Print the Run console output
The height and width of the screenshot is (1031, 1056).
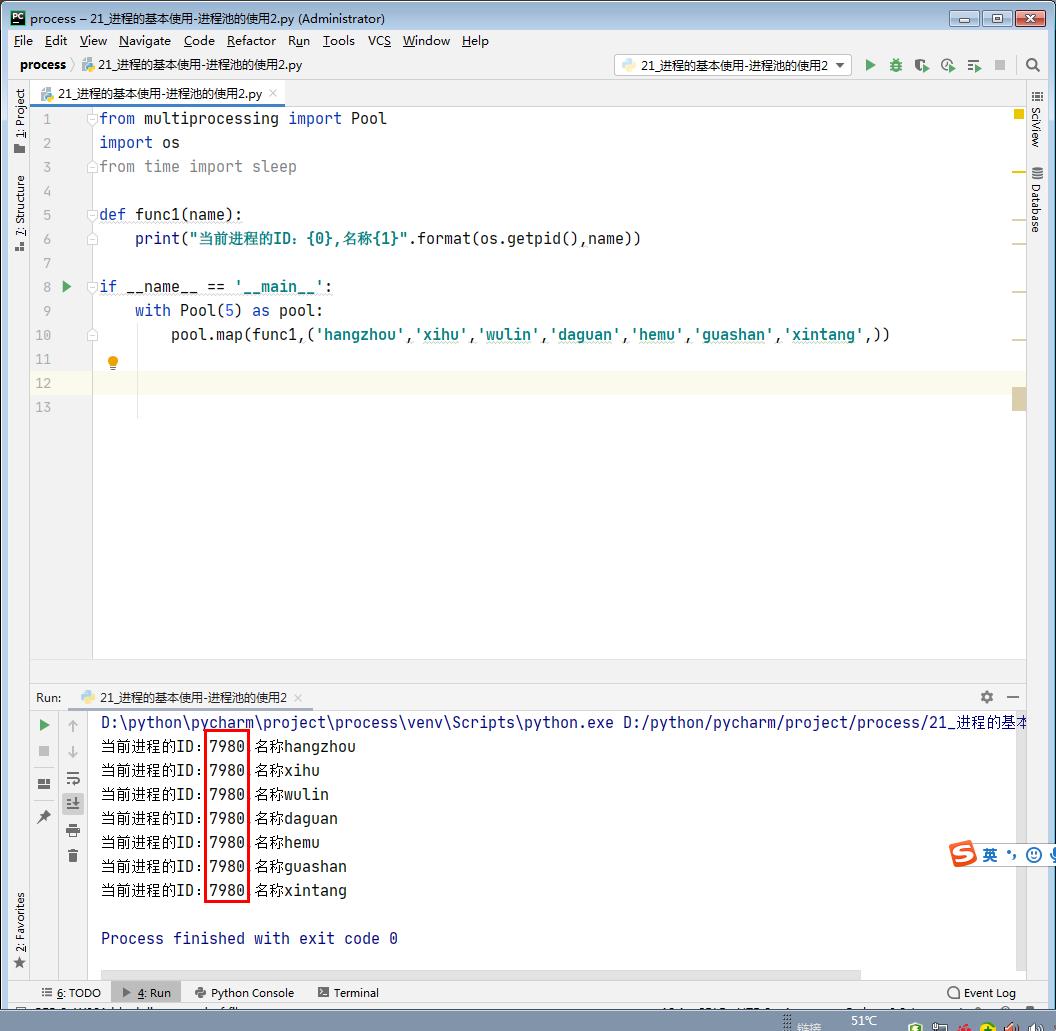(73, 830)
